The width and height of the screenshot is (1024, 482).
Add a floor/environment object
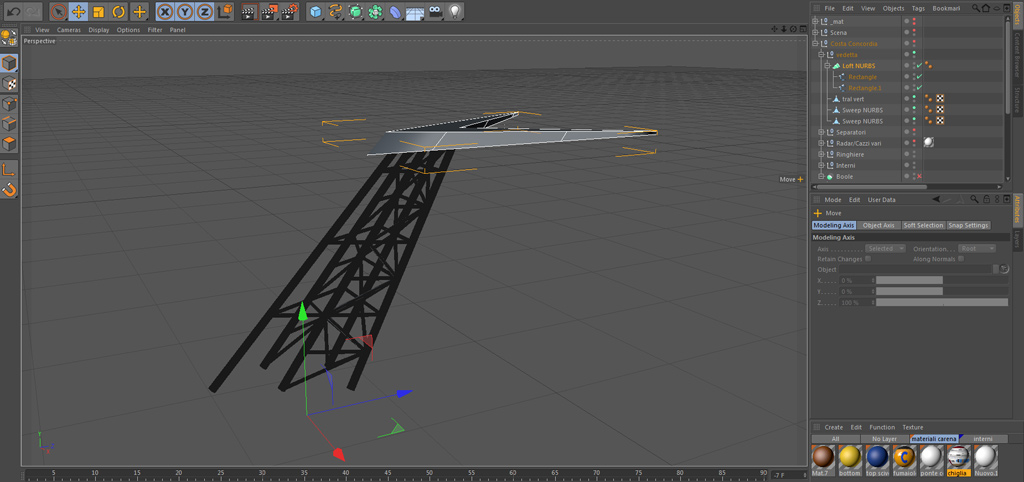click(x=415, y=11)
